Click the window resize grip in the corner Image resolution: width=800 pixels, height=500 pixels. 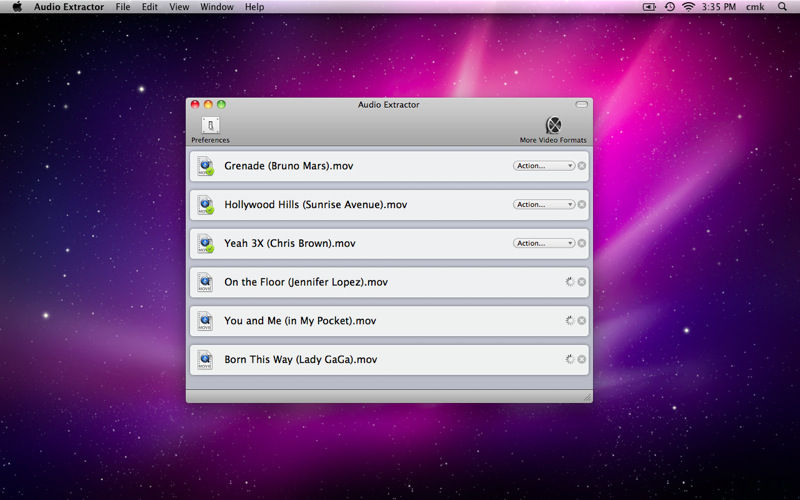coord(587,397)
